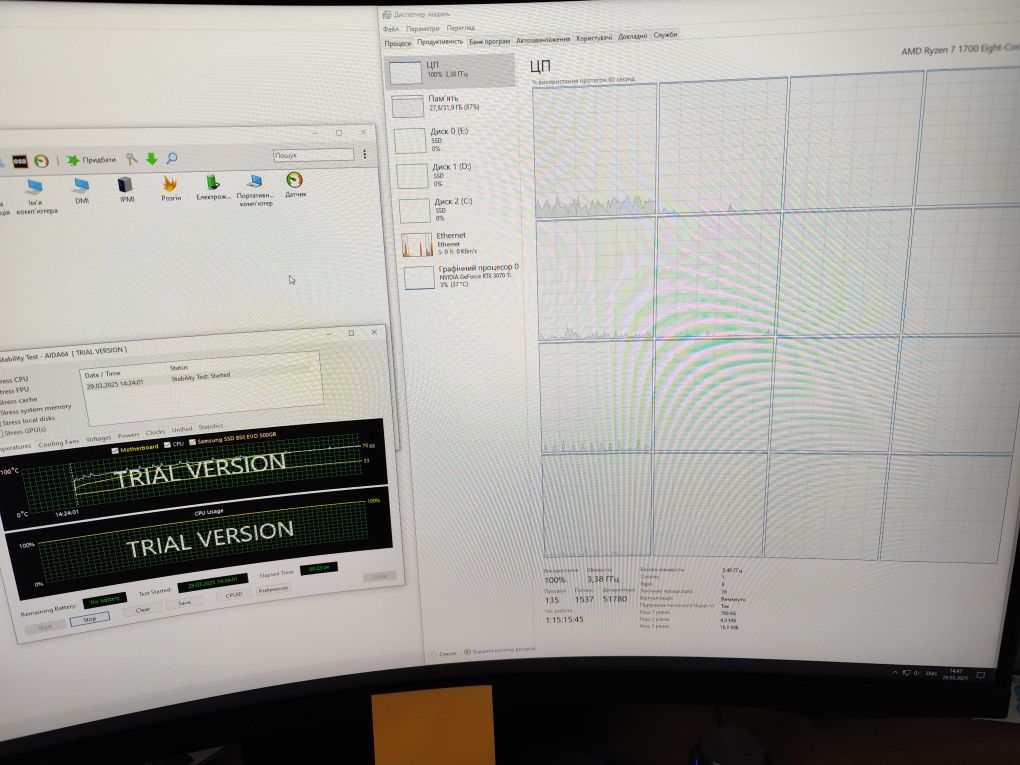Switch to Cooling Fans tab in Stability Test
This screenshot has height=765, width=1020.
59,443
